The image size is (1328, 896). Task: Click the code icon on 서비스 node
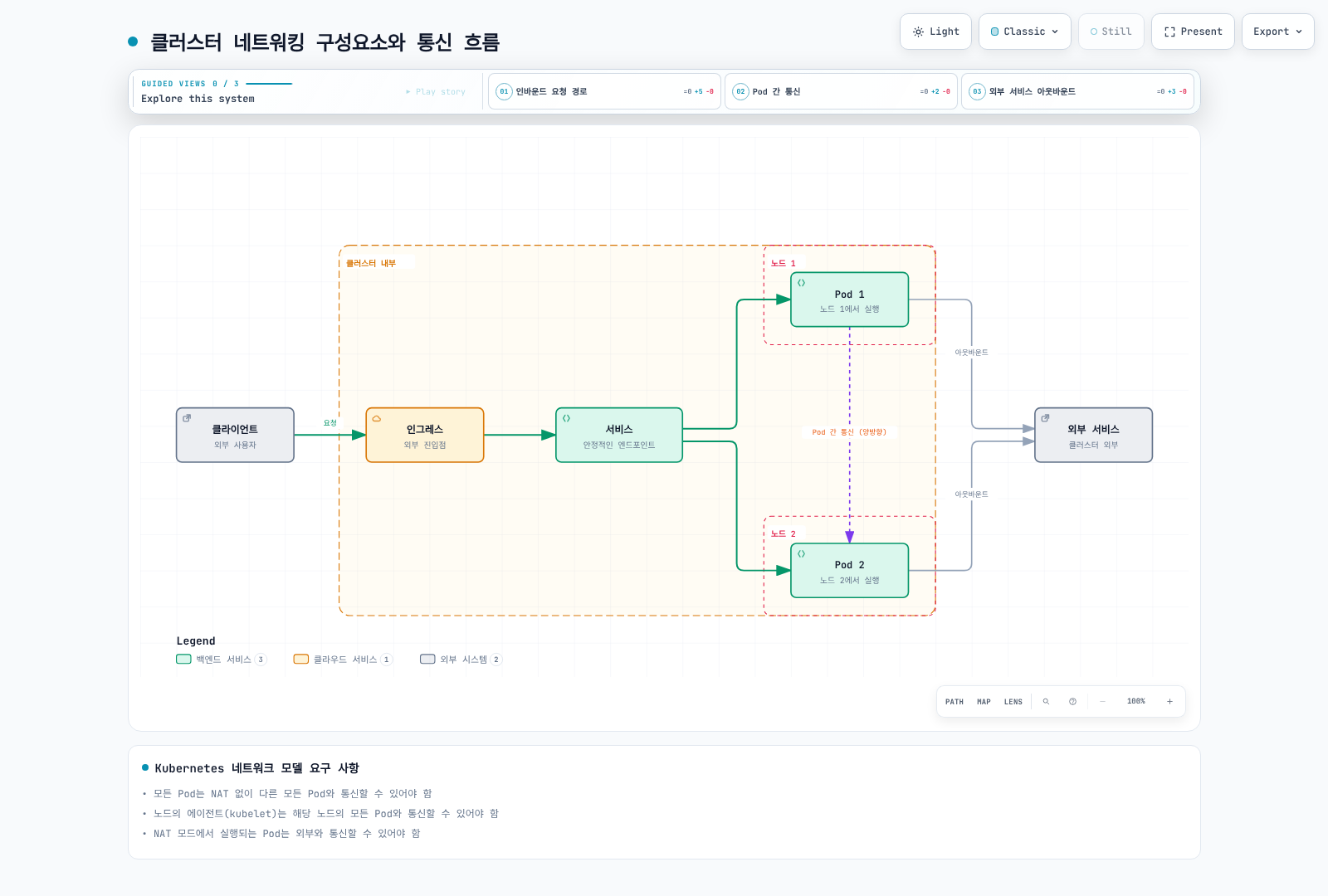[566, 418]
